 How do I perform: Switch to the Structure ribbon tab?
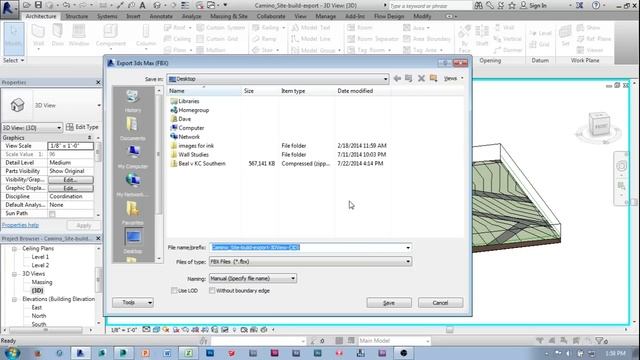click(x=77, y=16)
